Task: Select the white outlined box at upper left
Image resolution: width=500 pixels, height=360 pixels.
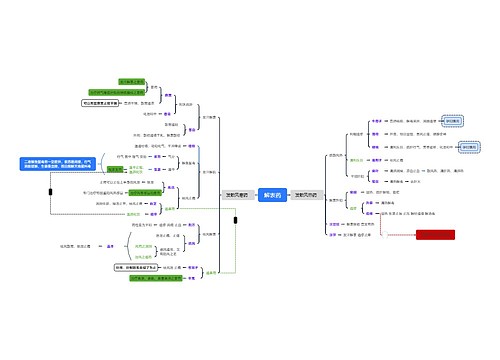Action: click(x=100, y=103)
